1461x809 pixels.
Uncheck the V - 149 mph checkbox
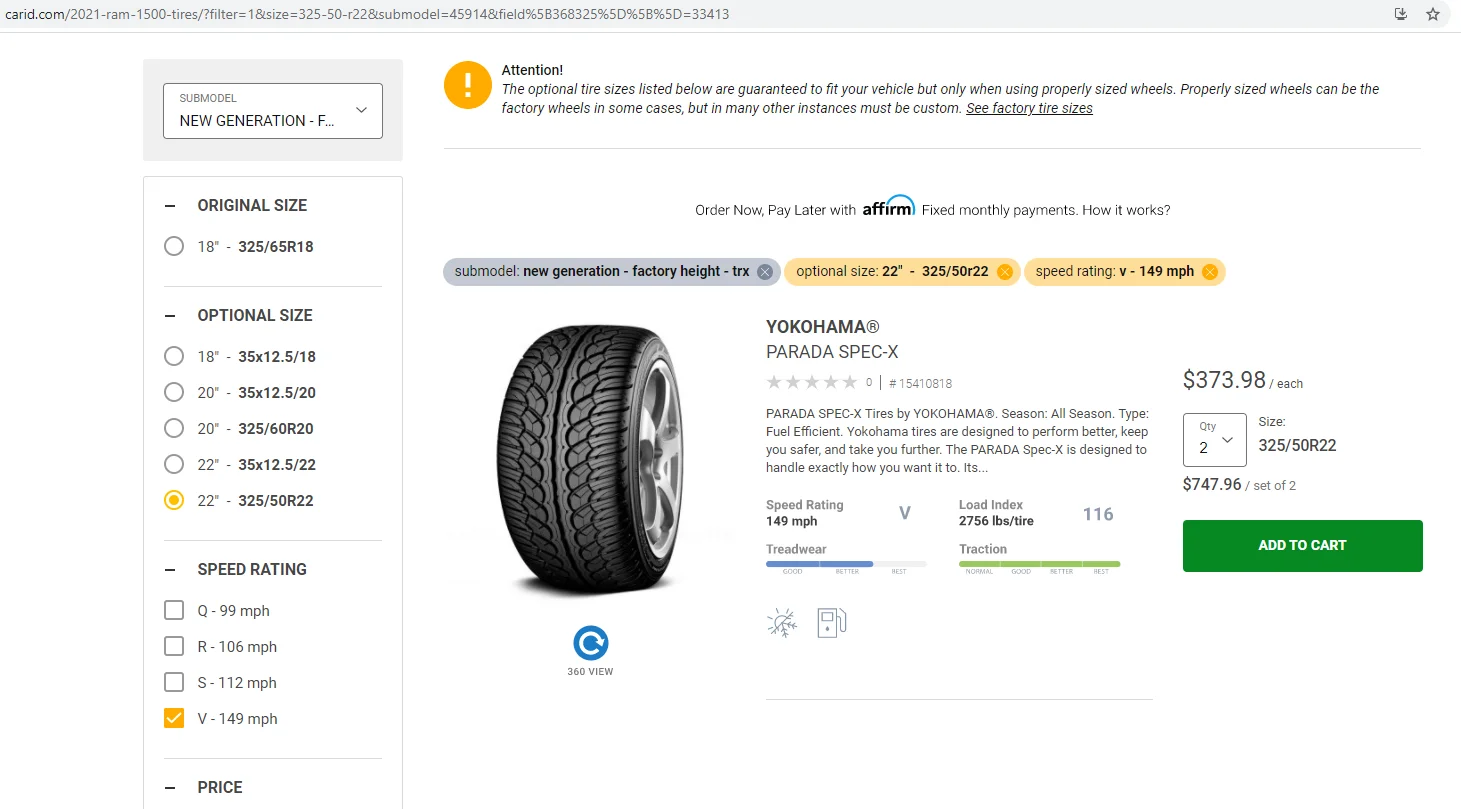174,719
